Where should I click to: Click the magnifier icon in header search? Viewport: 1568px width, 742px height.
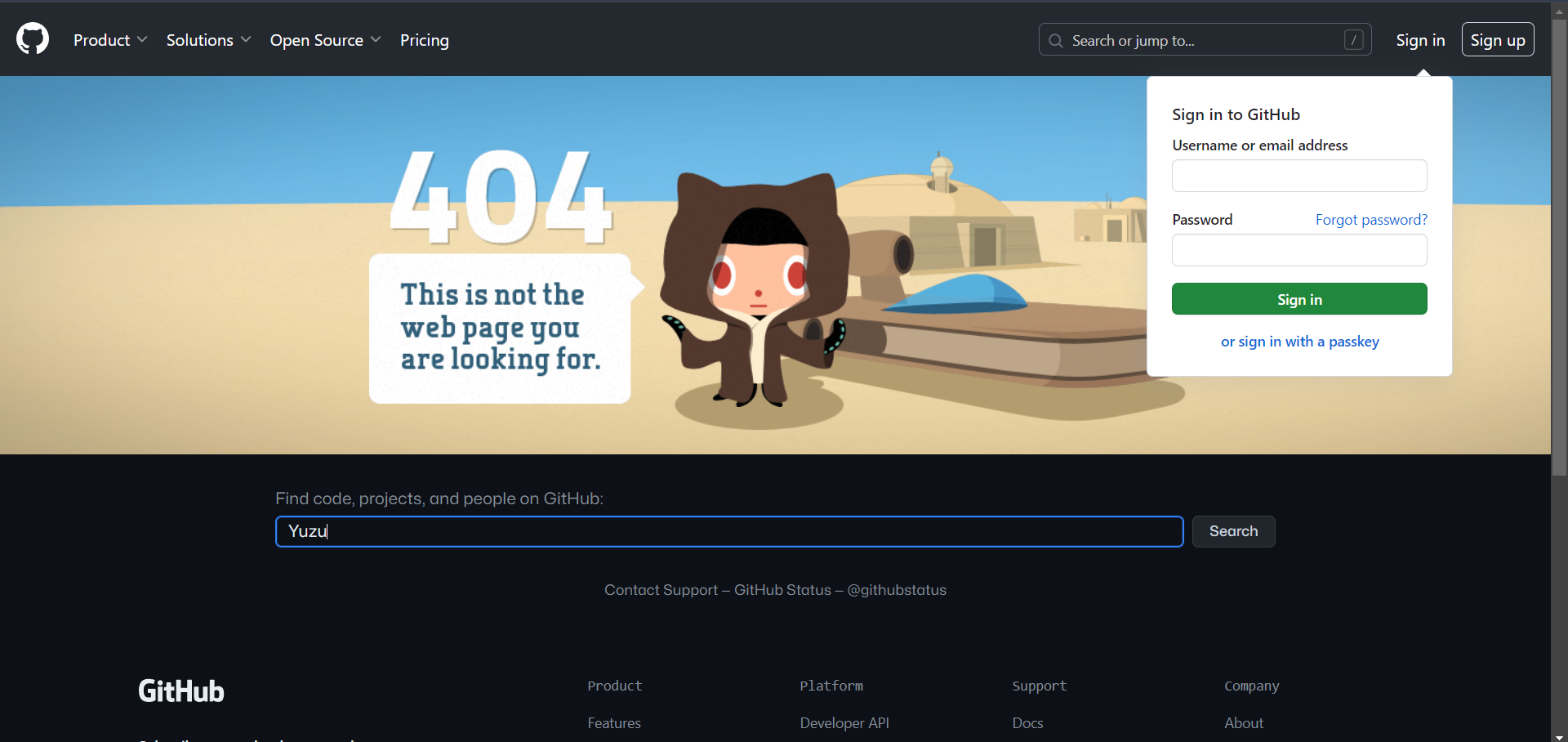1056,41
